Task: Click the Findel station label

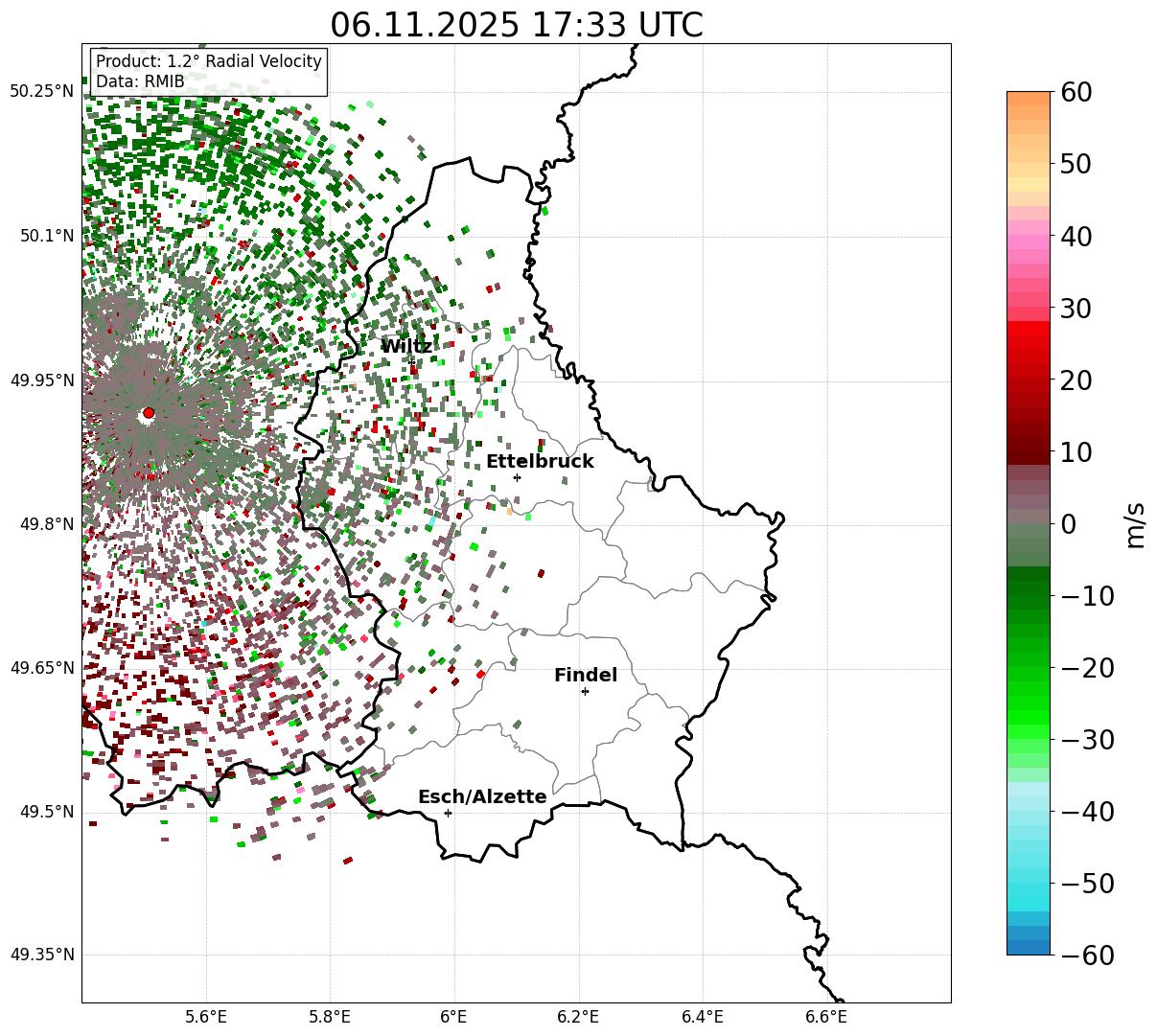Action: pos(586,675)
